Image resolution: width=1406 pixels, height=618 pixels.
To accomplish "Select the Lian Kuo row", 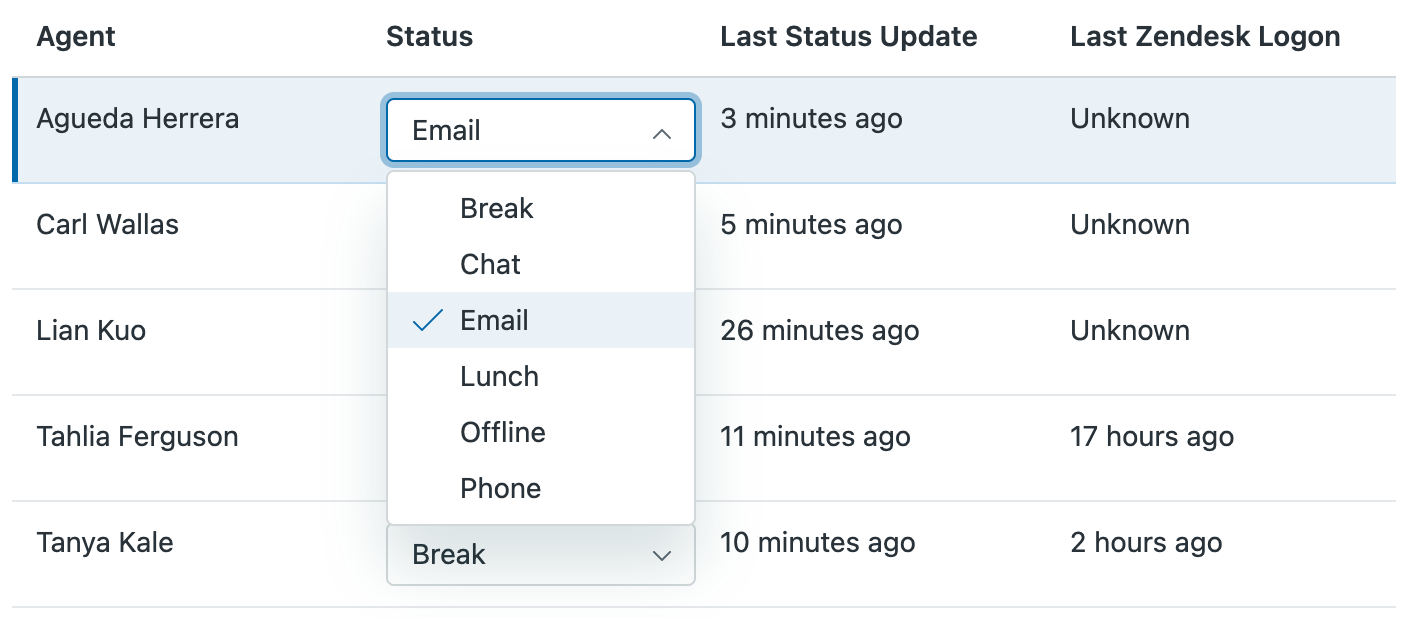I will [x=91, y=330].
